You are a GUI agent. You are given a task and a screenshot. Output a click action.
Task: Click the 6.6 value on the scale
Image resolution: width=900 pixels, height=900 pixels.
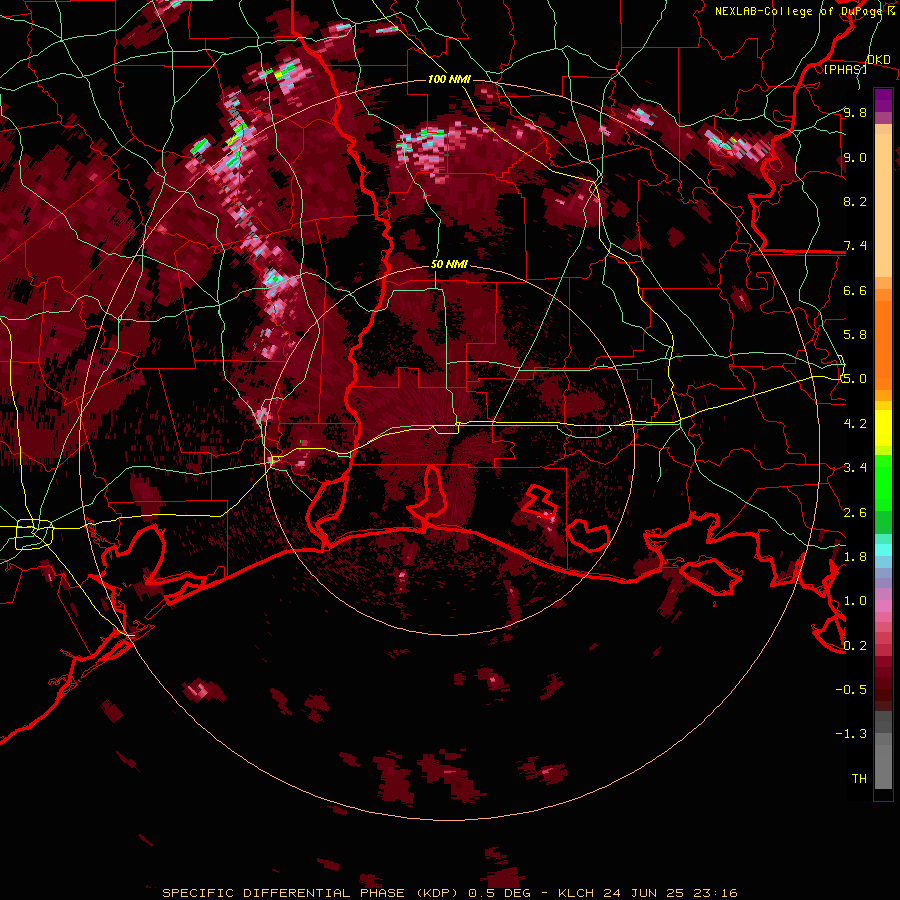855,290
